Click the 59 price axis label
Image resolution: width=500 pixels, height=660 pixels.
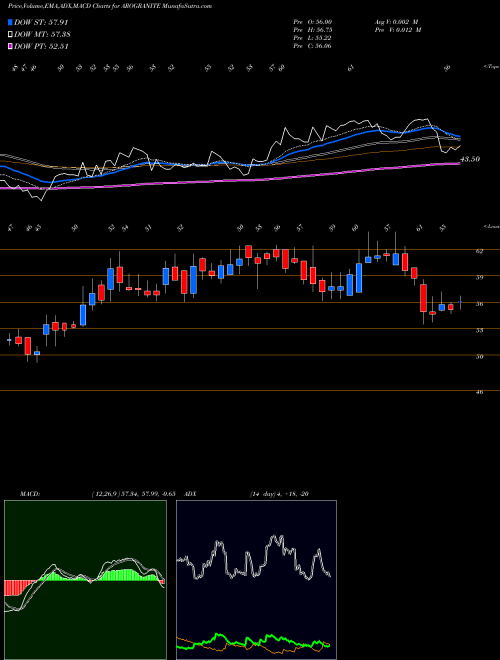click(x=479, y=277)
